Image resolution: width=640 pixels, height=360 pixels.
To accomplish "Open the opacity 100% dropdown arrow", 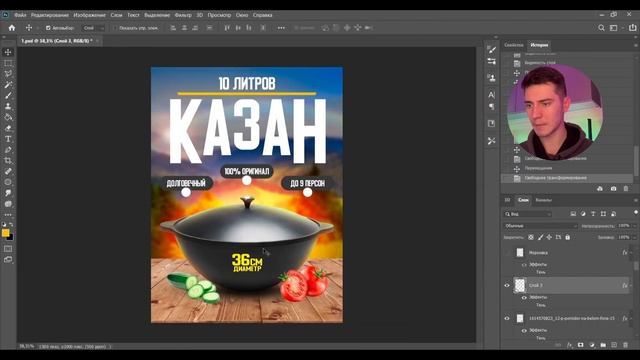I will pos(634,226).
